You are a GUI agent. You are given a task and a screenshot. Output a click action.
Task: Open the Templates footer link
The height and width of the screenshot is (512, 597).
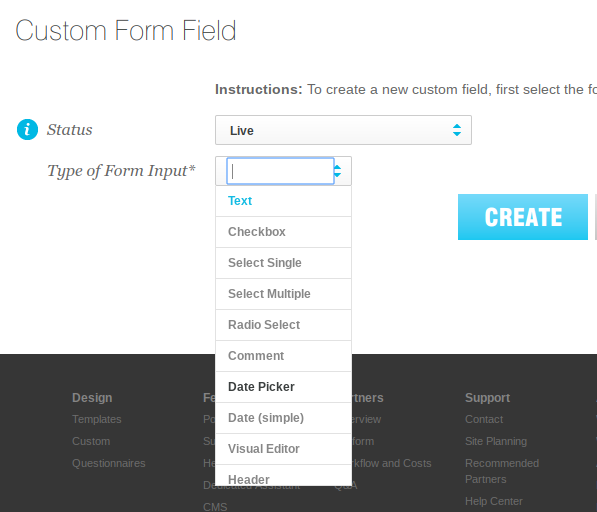tap(97, 419)
